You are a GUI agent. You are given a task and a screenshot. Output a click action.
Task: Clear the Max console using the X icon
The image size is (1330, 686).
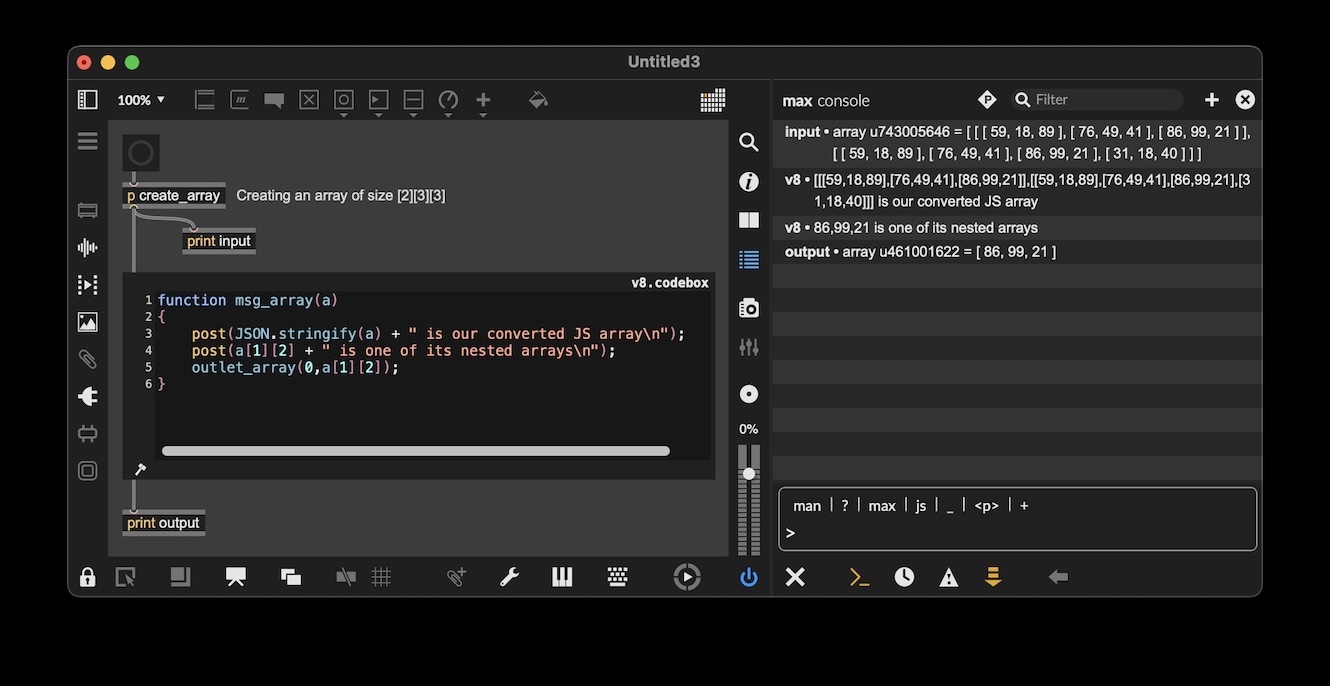coord(795,577)
